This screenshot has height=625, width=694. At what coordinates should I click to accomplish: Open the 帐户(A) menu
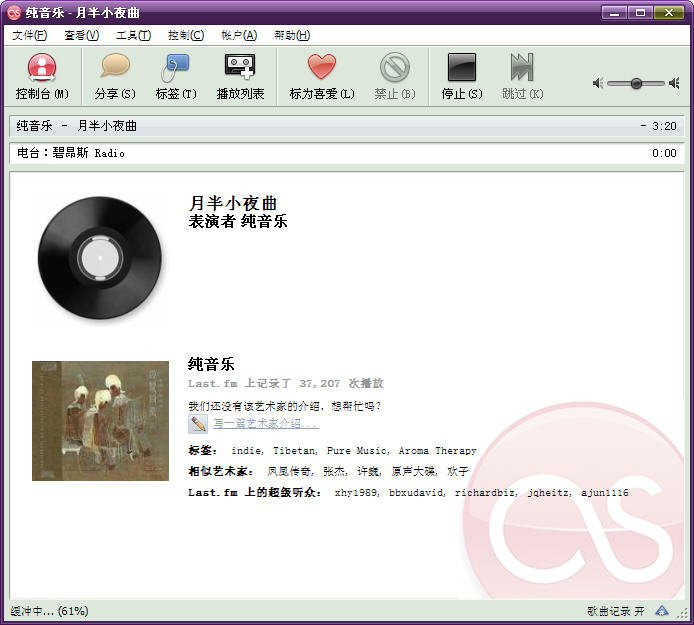239,35
